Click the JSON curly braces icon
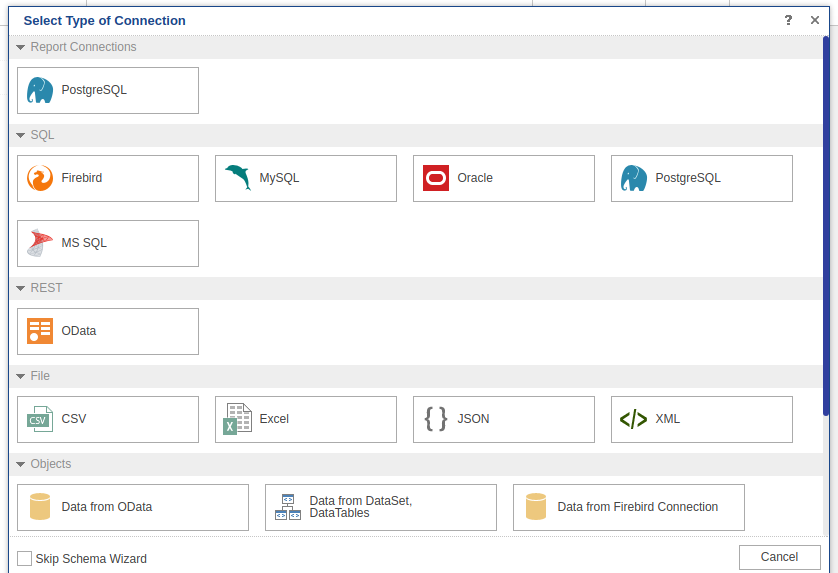 pyautogui.click(x=436, y=419)
